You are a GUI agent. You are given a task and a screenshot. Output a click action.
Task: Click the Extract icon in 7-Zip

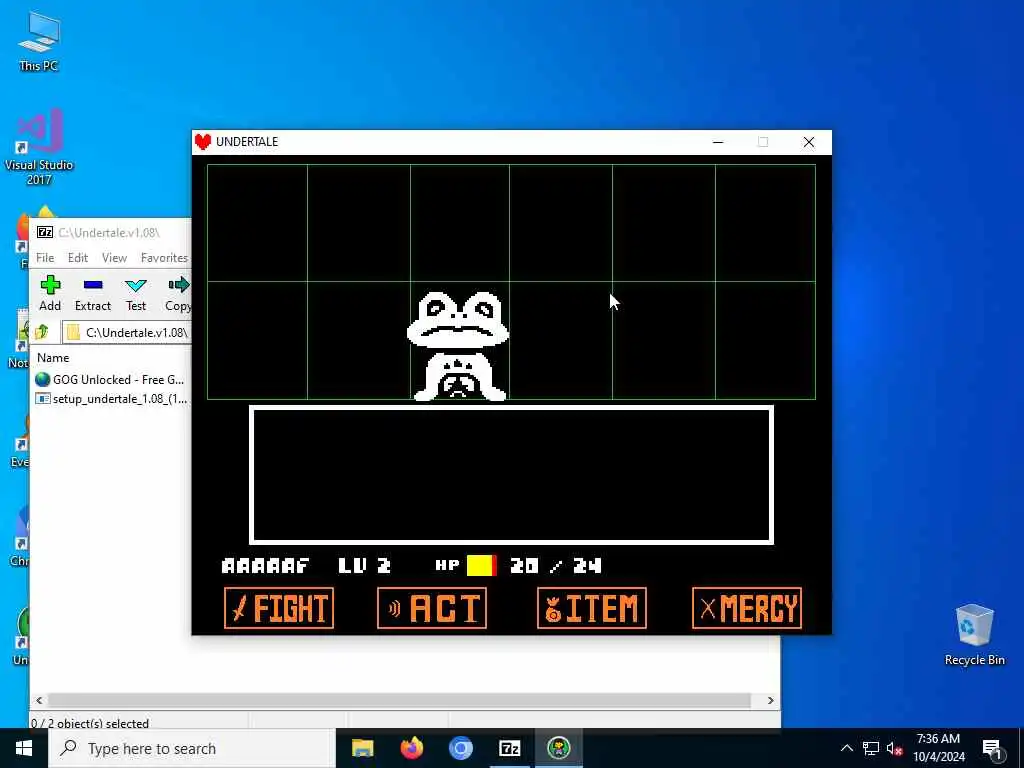[93, 285]
